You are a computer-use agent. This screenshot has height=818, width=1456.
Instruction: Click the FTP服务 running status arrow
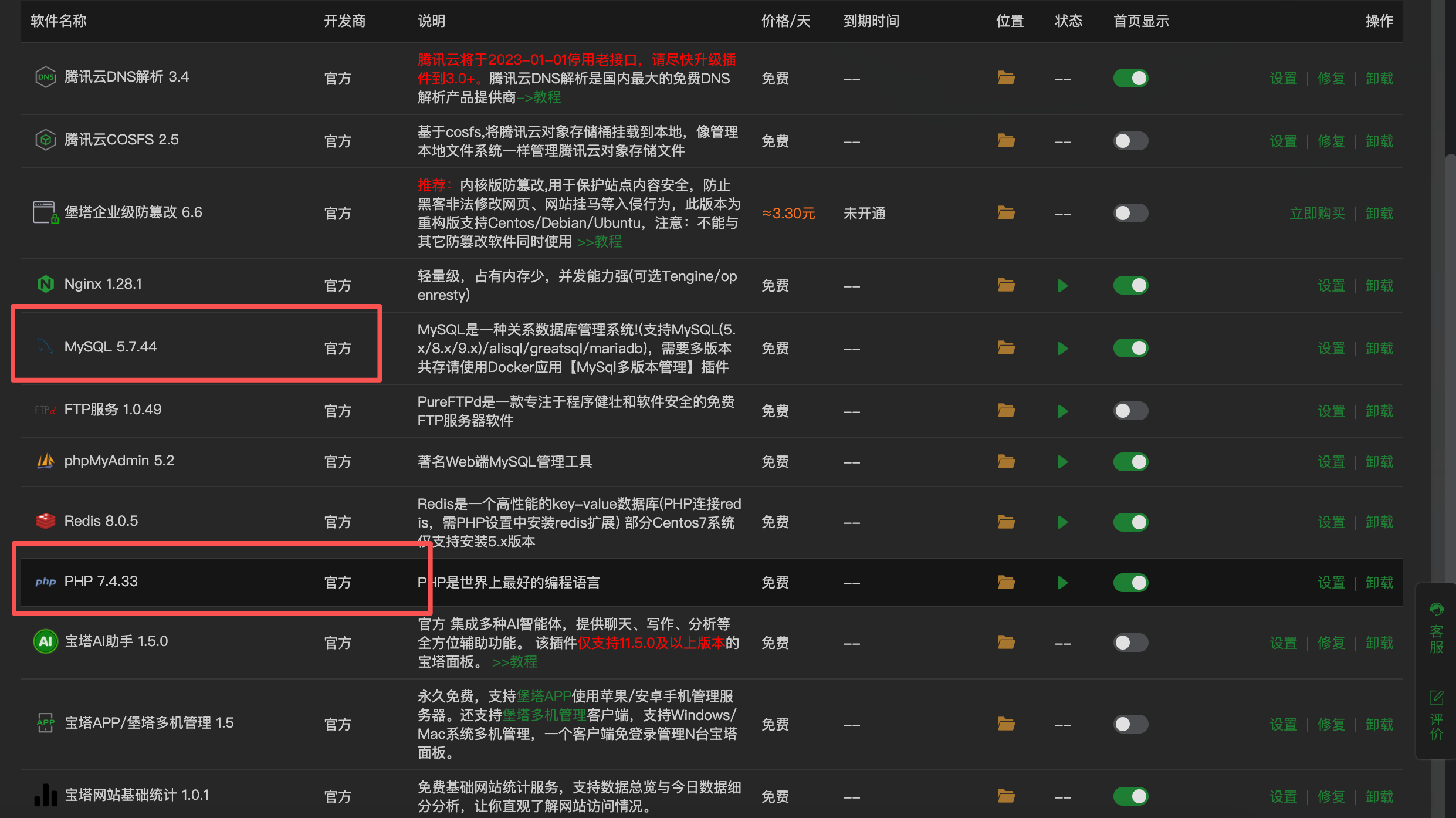pyautogui.click(x=1062, y=411)
